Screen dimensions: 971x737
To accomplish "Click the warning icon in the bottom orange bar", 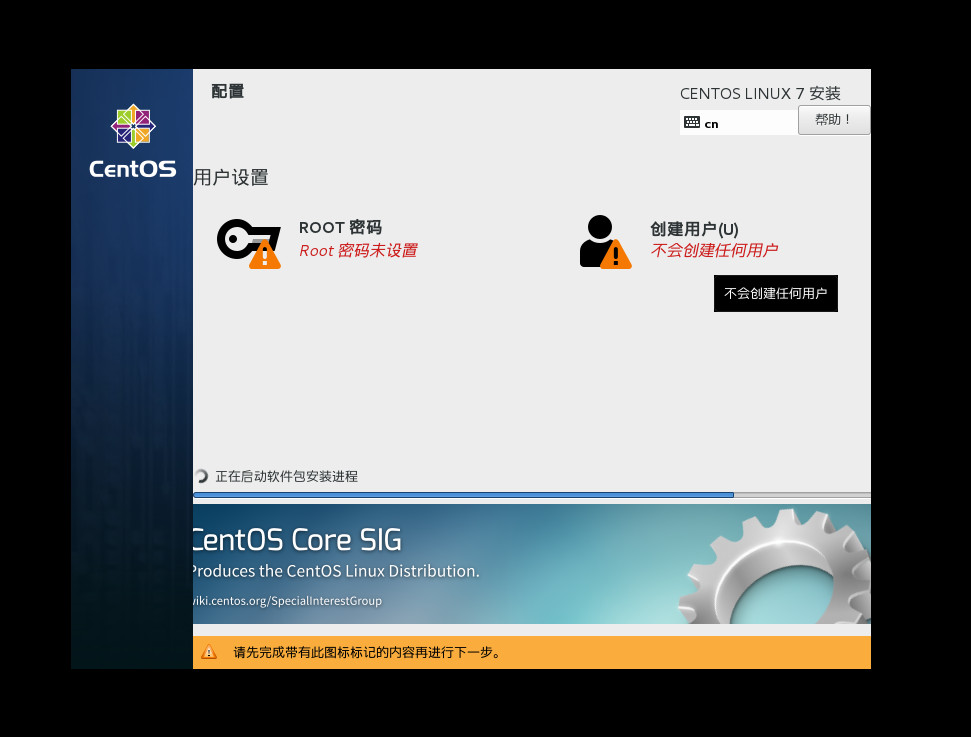I will tap(210, 651).
